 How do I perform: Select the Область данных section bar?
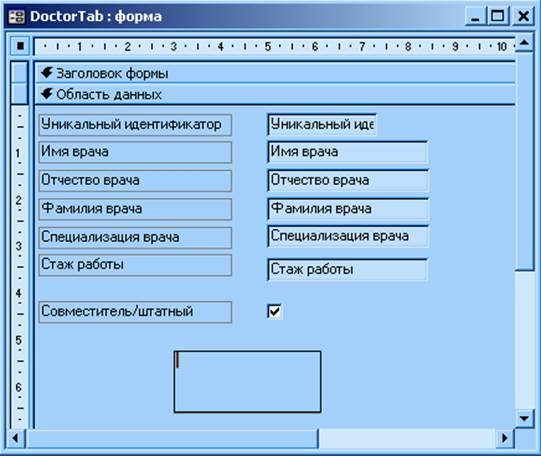(275, 94)
